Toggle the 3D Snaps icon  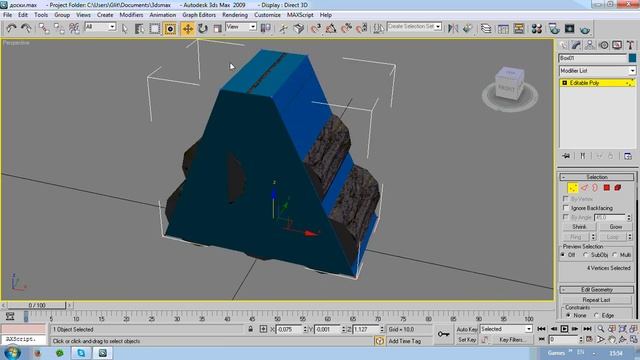[316, 29]
